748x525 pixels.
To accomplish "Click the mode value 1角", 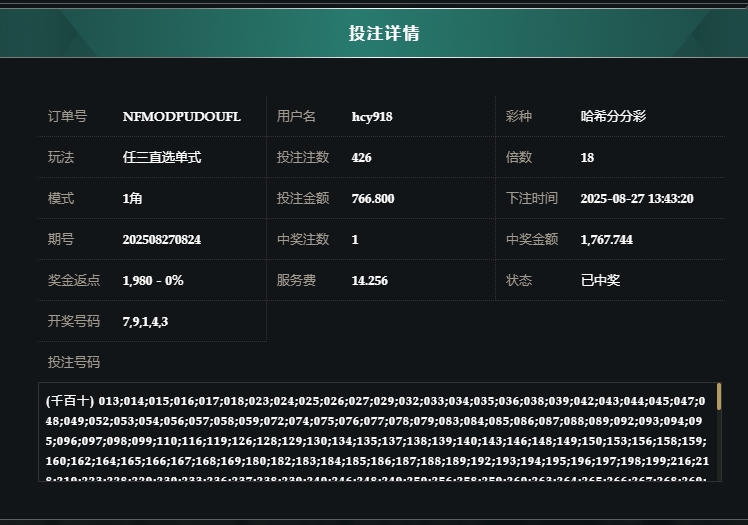I will tap(132, 198).
